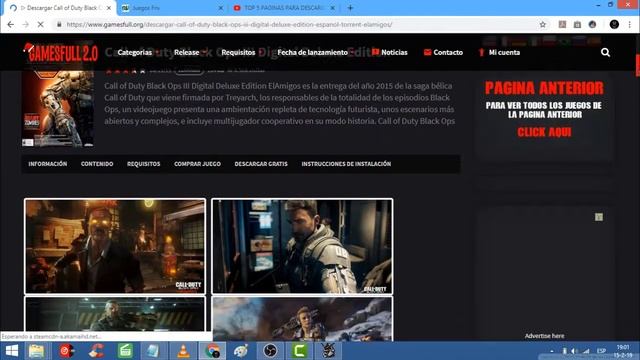This screenshot has width=640, height=360.
Task: Open the snowy female soldier screenshot
Action: (302, 319)
